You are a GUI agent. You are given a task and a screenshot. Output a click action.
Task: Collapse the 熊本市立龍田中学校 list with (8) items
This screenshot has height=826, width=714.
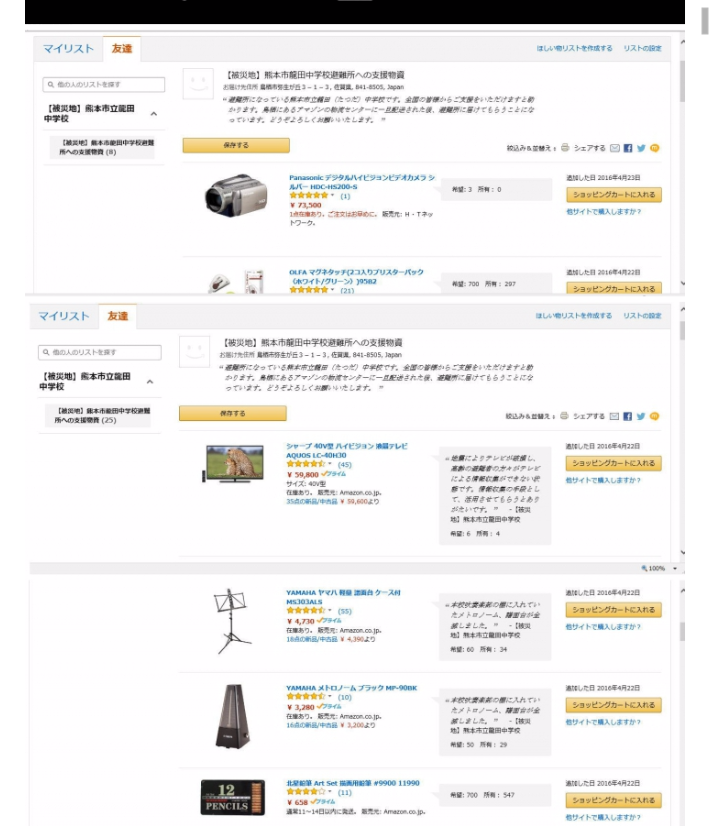click(x=153, y=113)
